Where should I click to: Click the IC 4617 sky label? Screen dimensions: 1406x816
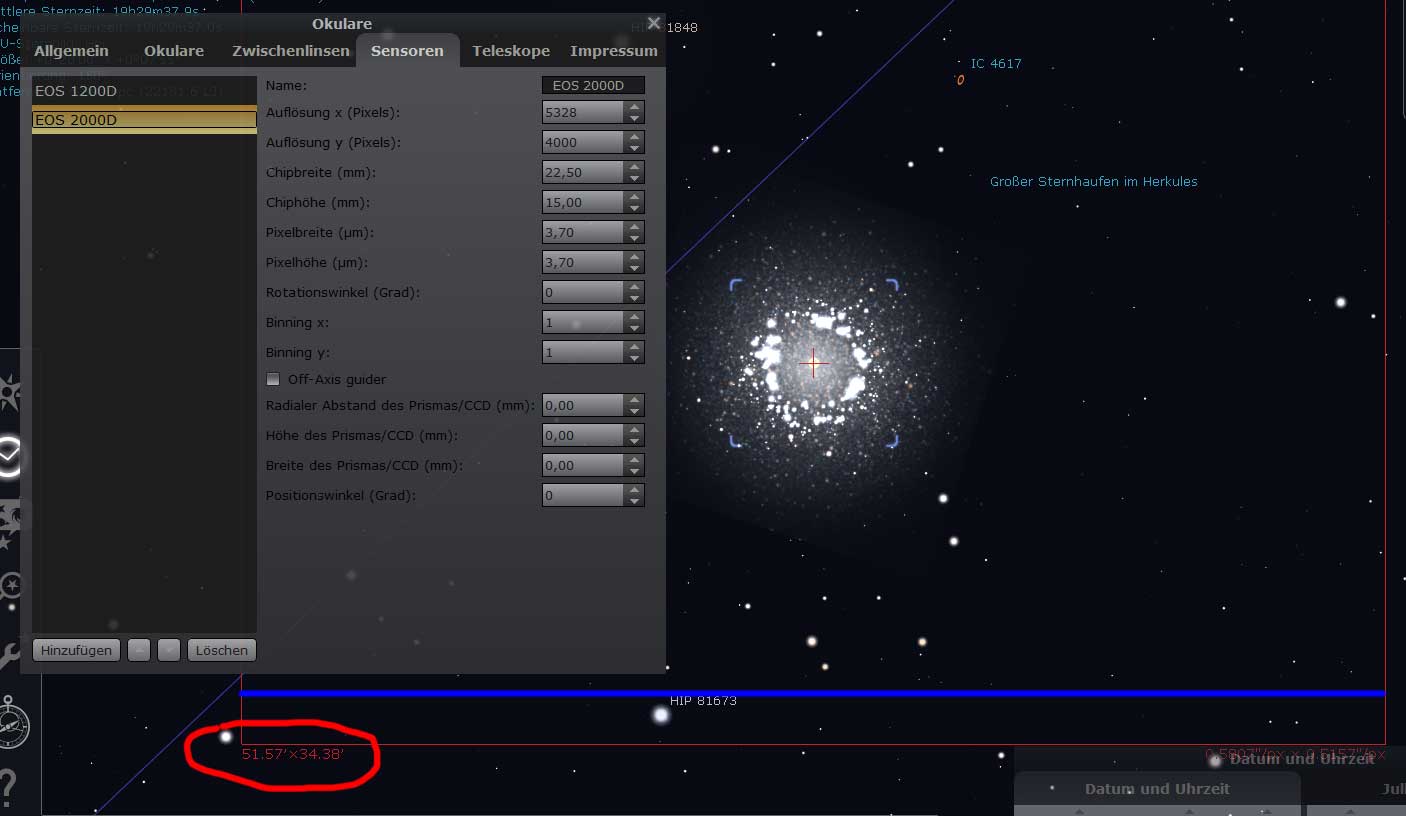pyautogui.click(x=996, y=64)
